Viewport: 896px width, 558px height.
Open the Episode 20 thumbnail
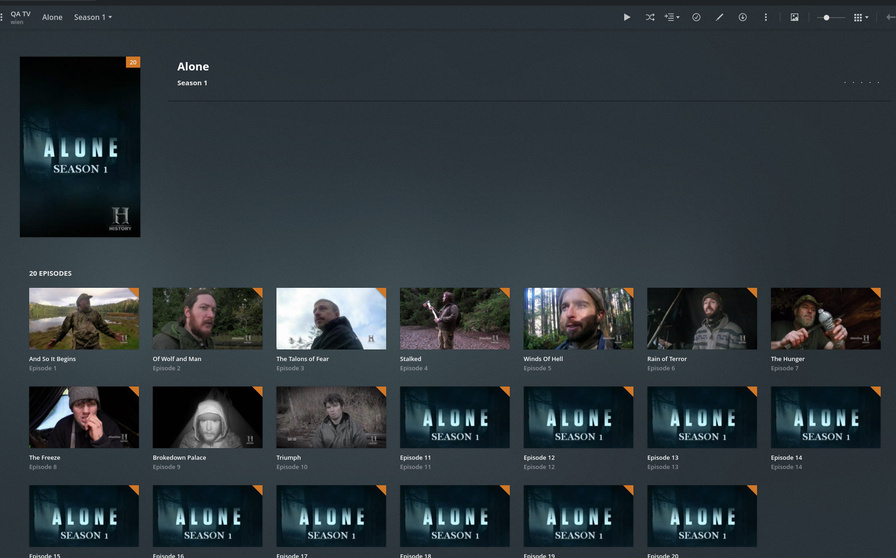702,516
